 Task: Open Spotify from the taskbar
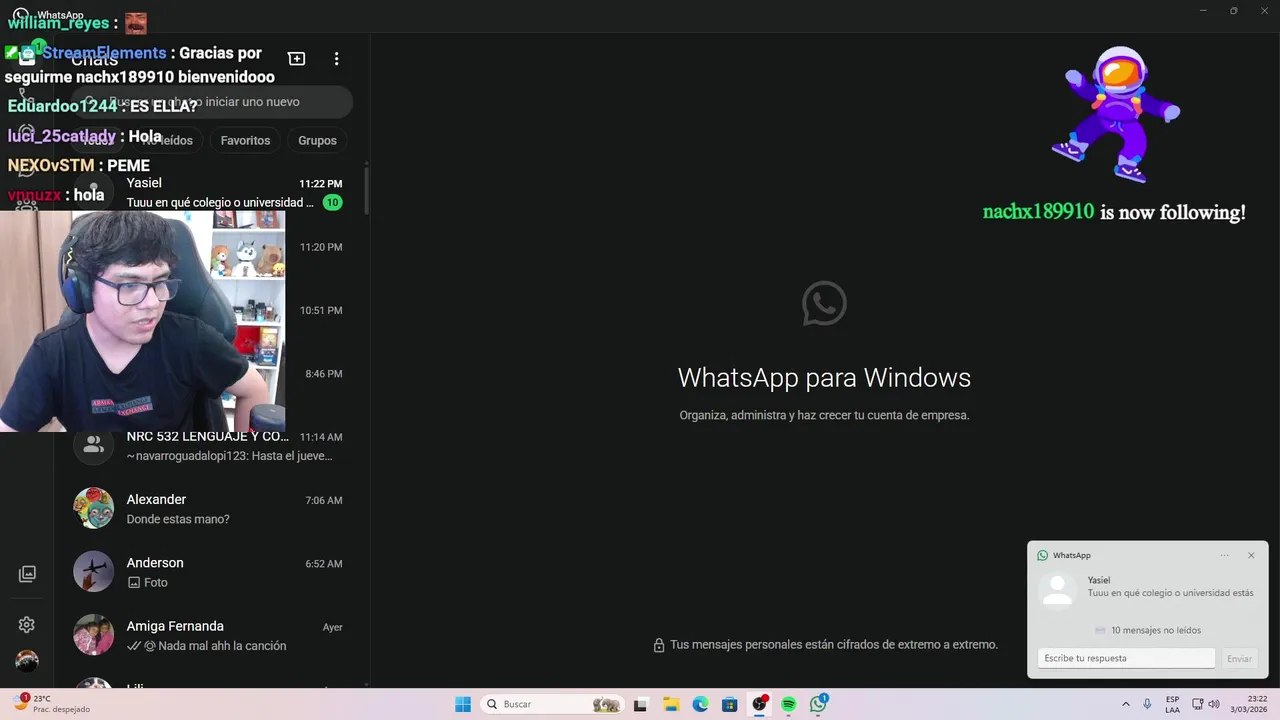[x=789, y=704]
